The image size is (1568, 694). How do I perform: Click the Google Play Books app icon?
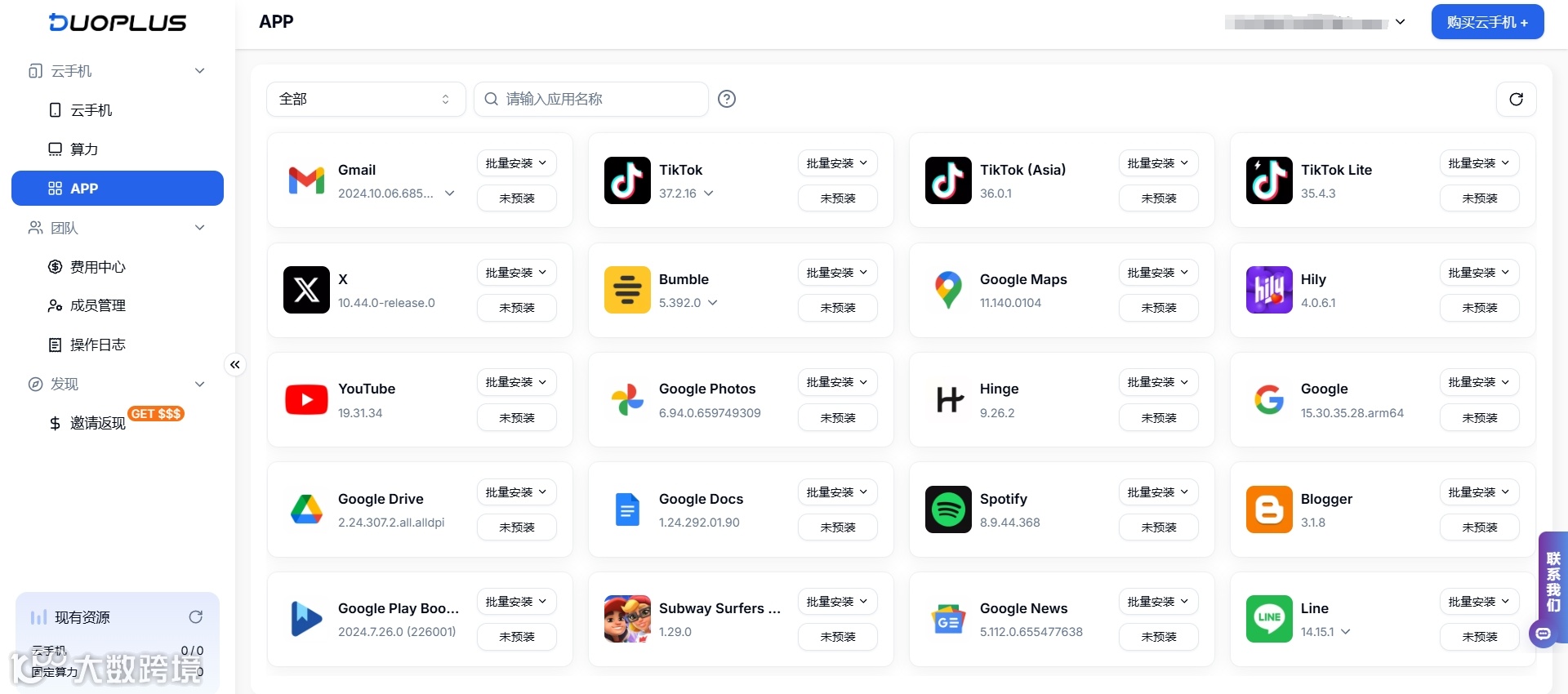(306, 619)
